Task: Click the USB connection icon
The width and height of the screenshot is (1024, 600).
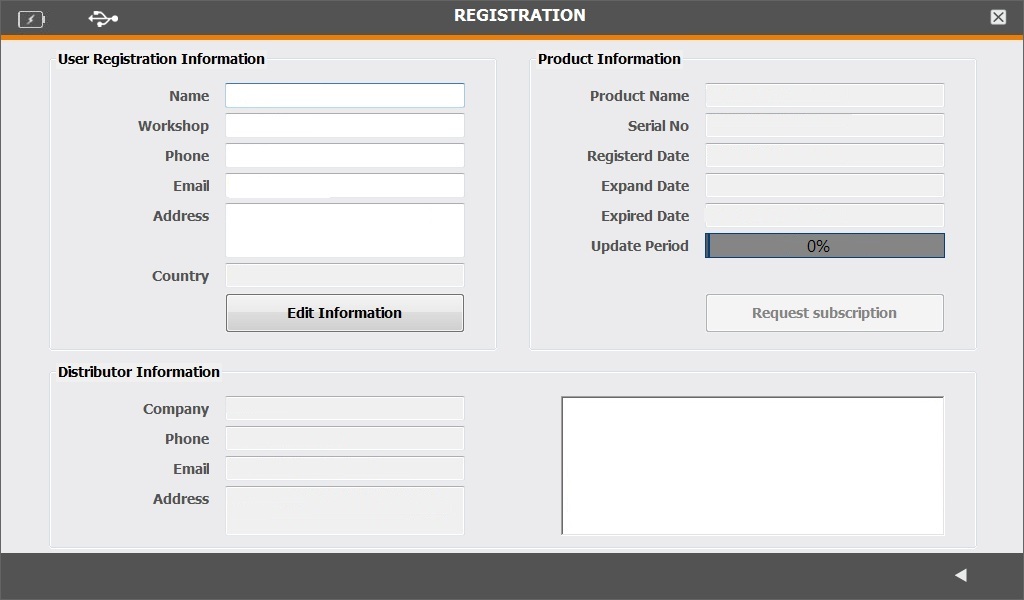Action: point(103,18)
